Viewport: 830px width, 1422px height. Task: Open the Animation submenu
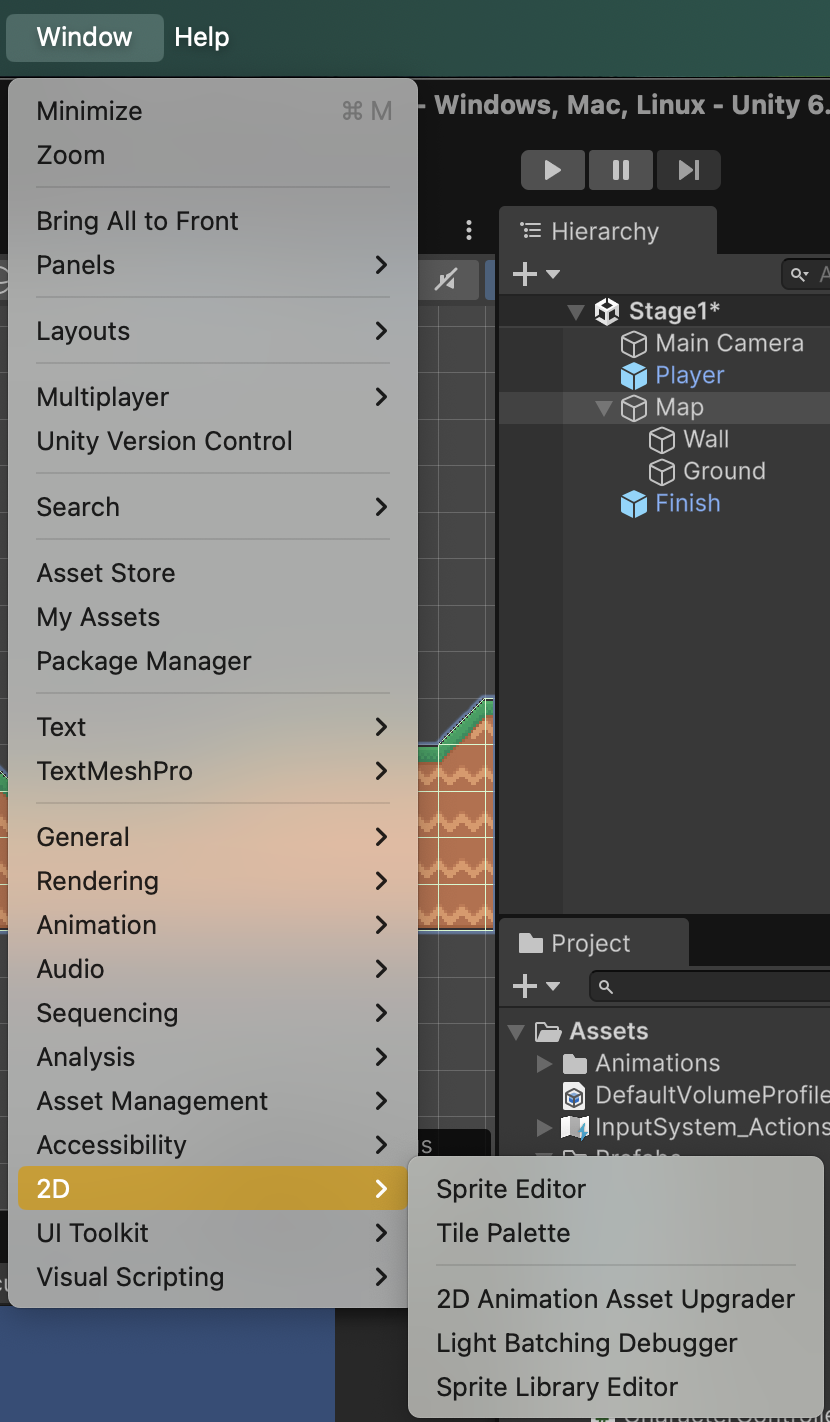[x=213, y=925]
